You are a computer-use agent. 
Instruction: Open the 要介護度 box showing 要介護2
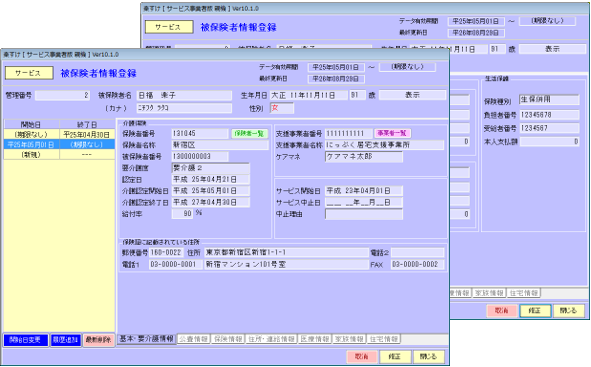click(x=210, y=168)
